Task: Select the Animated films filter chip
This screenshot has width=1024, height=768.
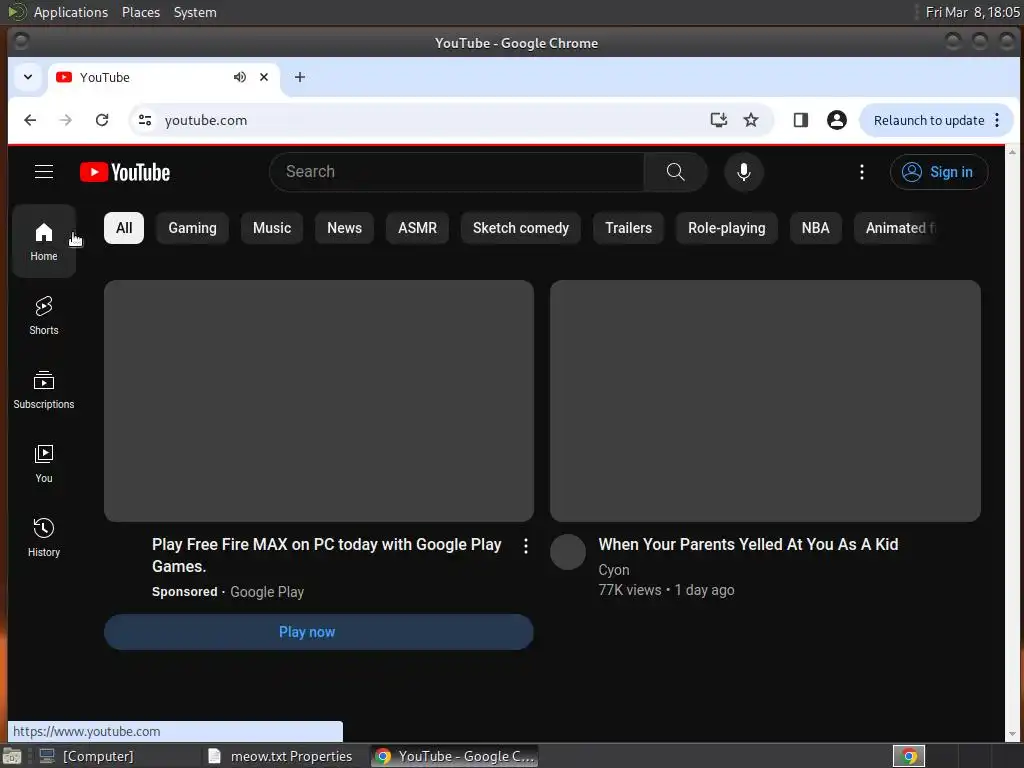Action: point(897,228)
